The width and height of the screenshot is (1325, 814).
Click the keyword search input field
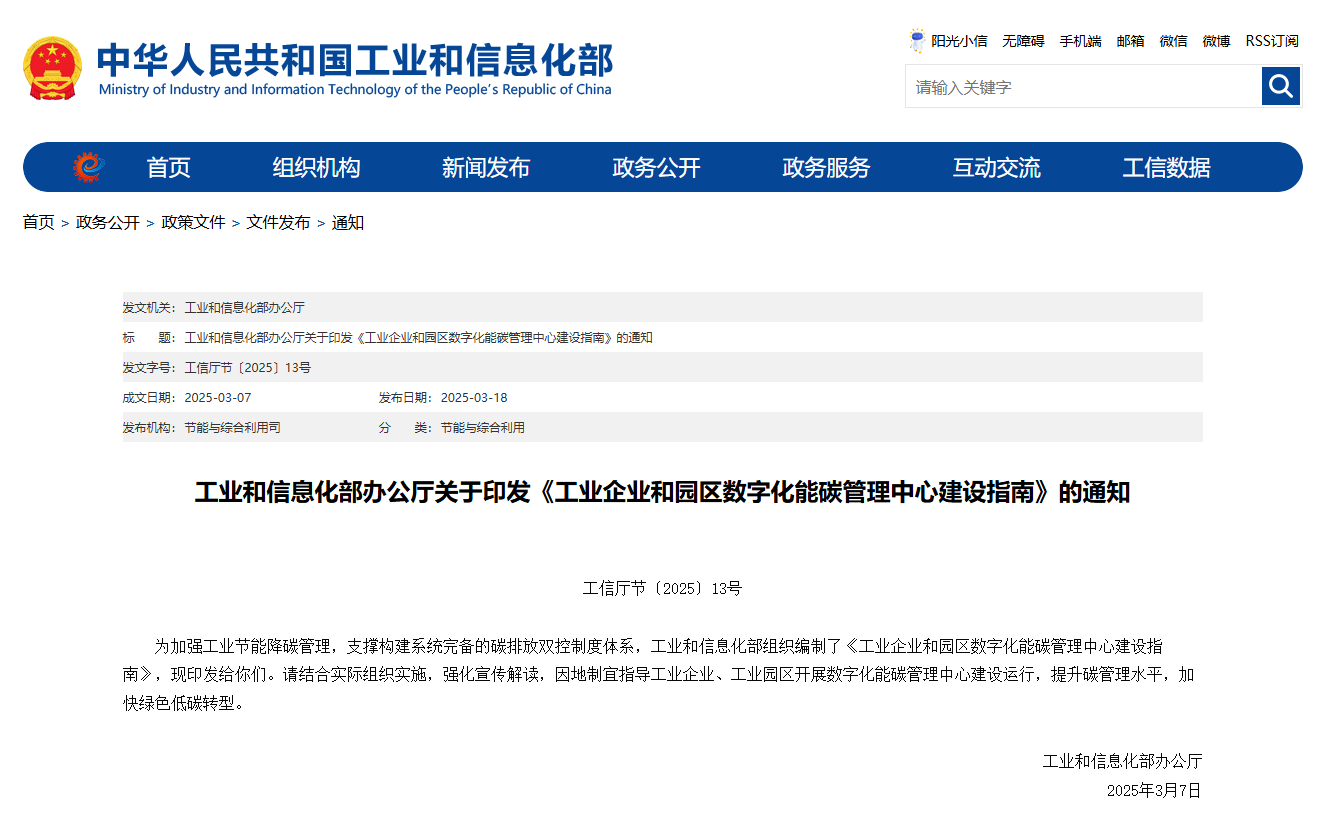[x=1080, y=86]
